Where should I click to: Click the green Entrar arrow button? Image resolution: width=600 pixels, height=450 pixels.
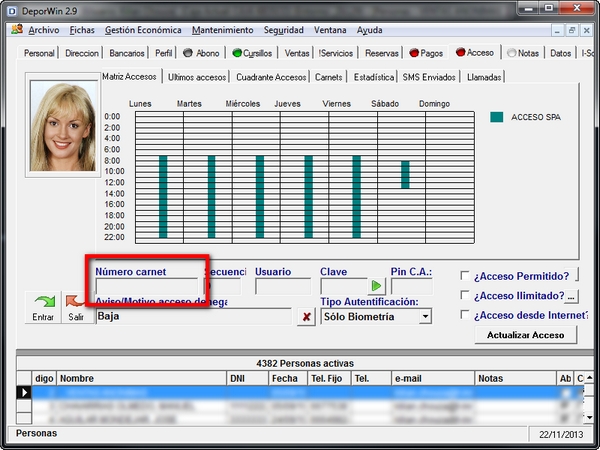43,308
